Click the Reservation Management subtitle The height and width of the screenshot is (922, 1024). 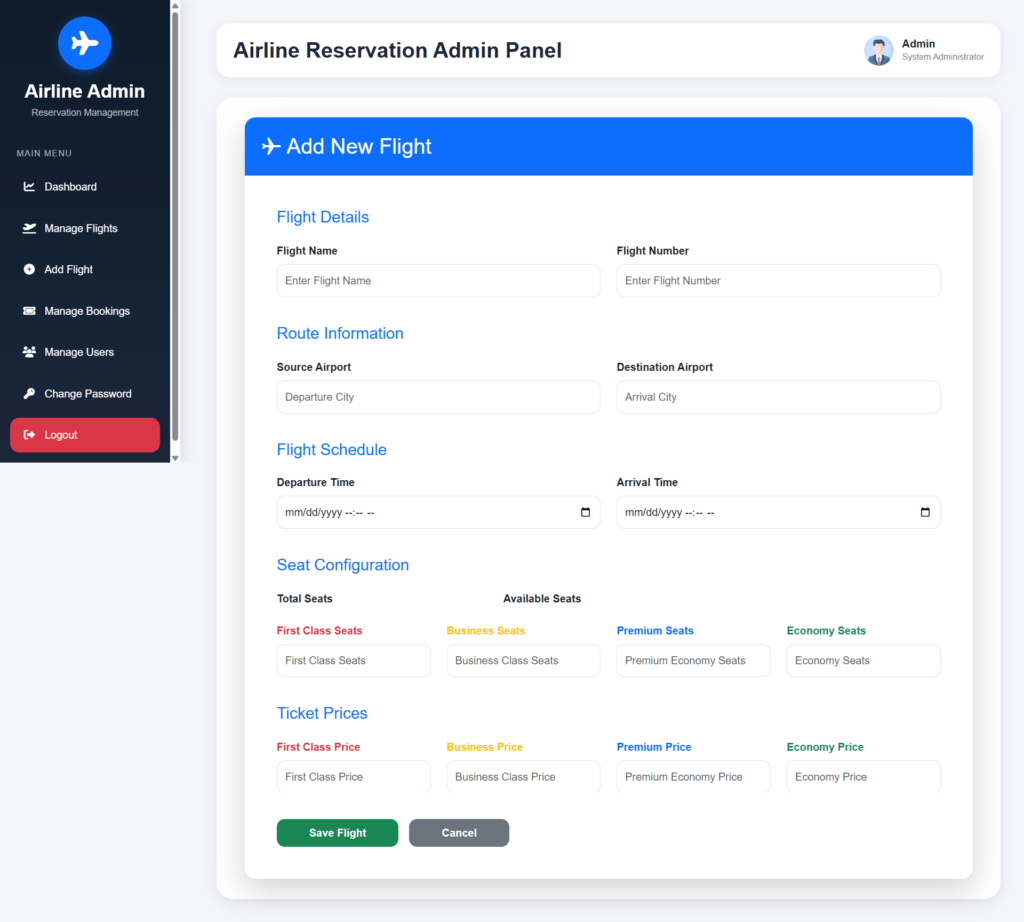pyautogui.click(x=85, y=112)
